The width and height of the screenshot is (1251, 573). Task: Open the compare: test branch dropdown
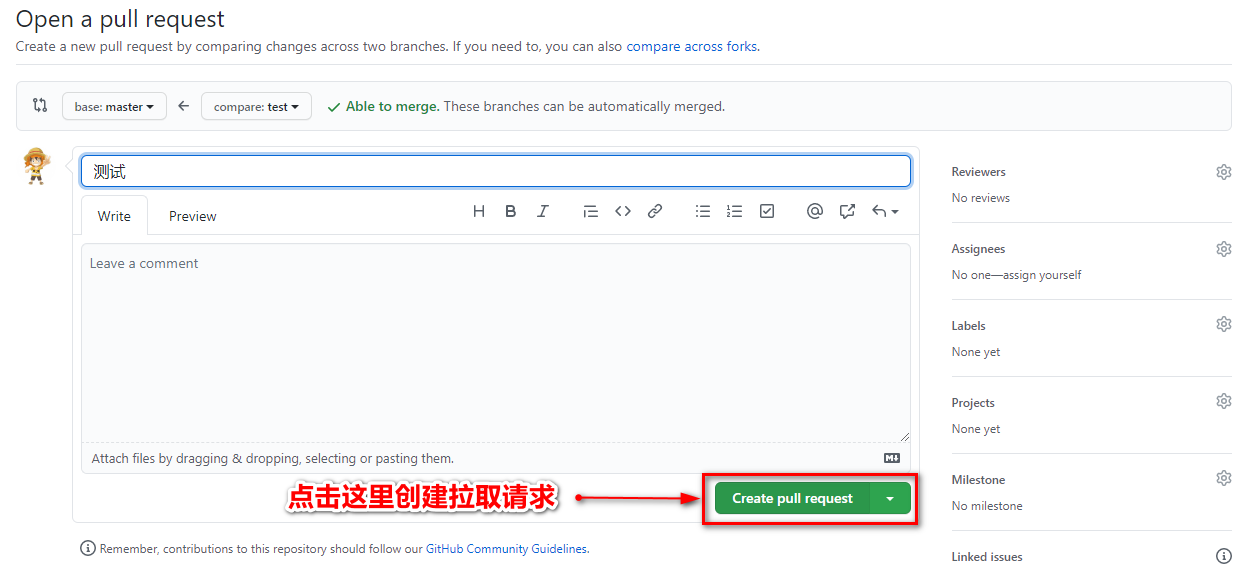[256, 106]
